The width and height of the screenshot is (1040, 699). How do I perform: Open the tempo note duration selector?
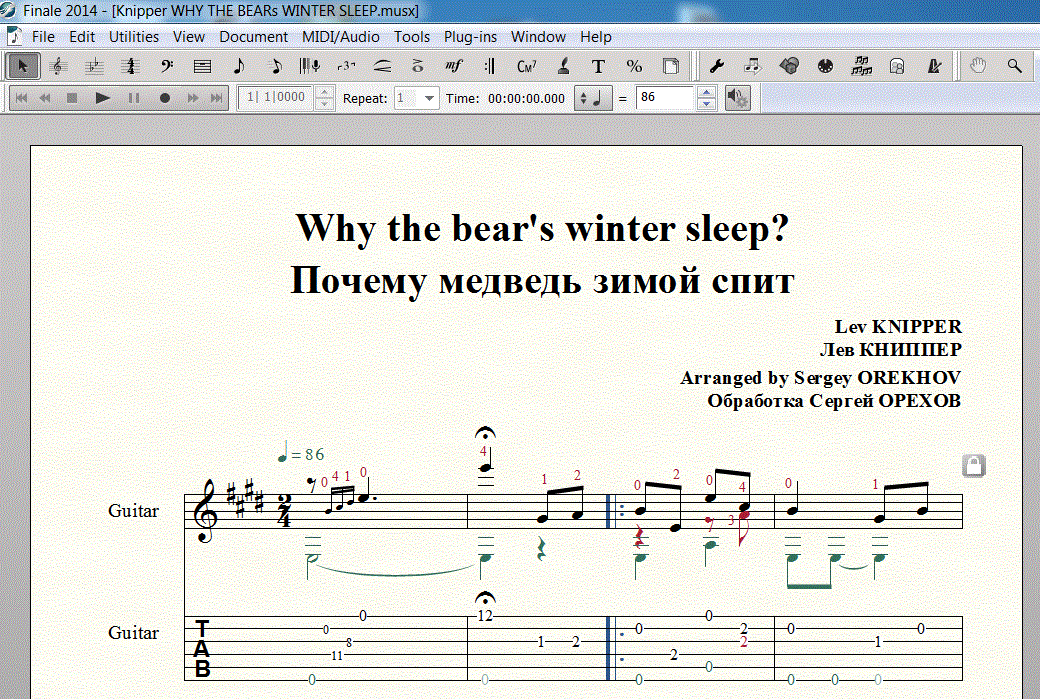point(592,98)
